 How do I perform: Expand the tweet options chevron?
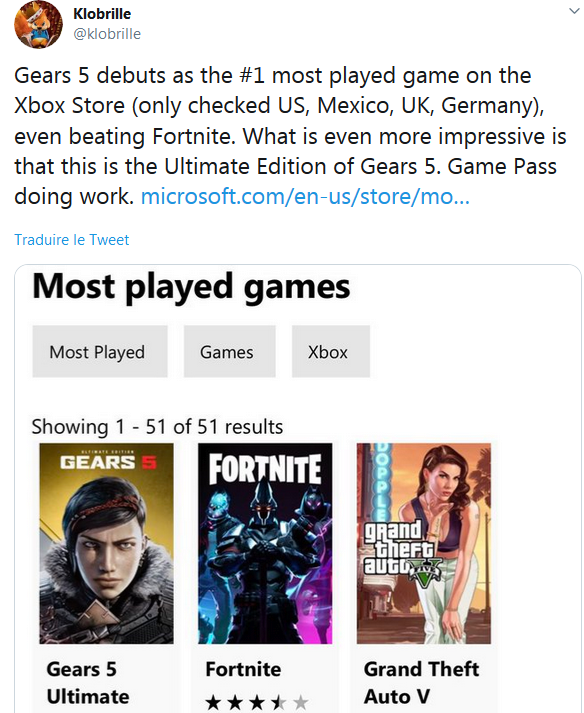(x=574, y=10)
